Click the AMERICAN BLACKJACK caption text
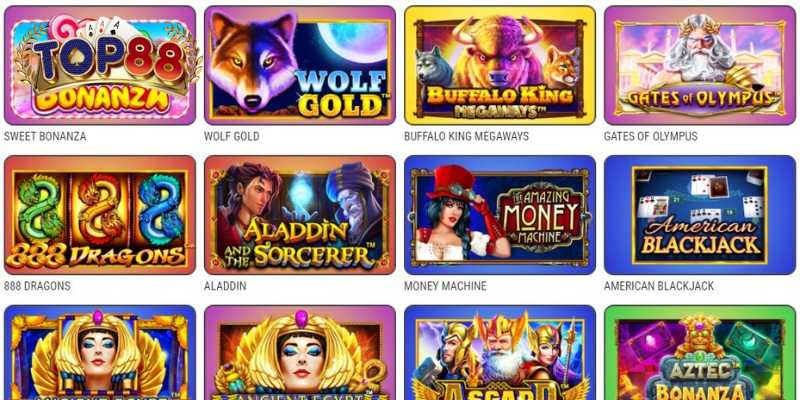This screenshot has width=800, height=400. [659, 286]
